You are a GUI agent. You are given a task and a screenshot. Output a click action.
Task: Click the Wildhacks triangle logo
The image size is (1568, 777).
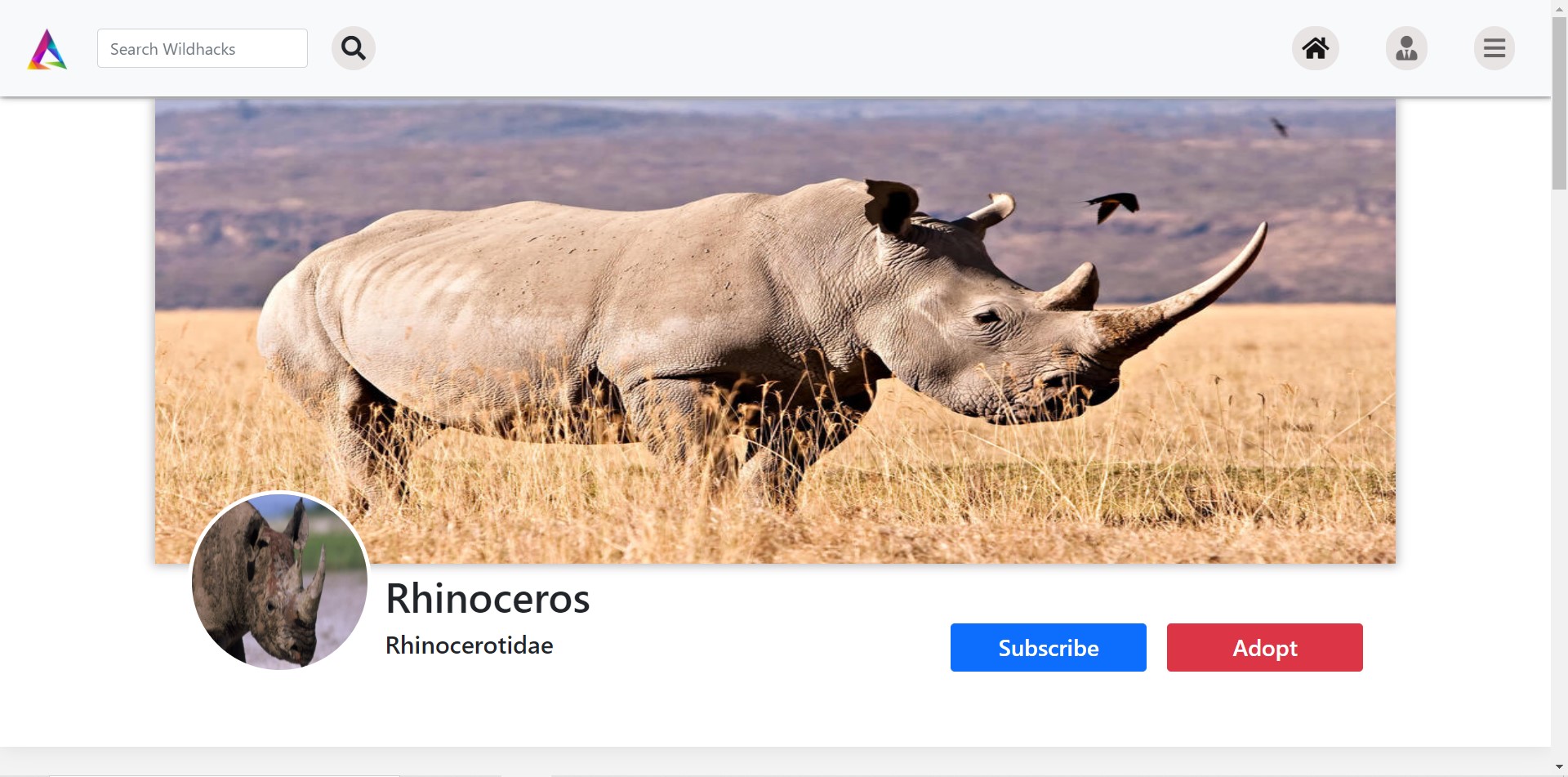click(47, 49)
